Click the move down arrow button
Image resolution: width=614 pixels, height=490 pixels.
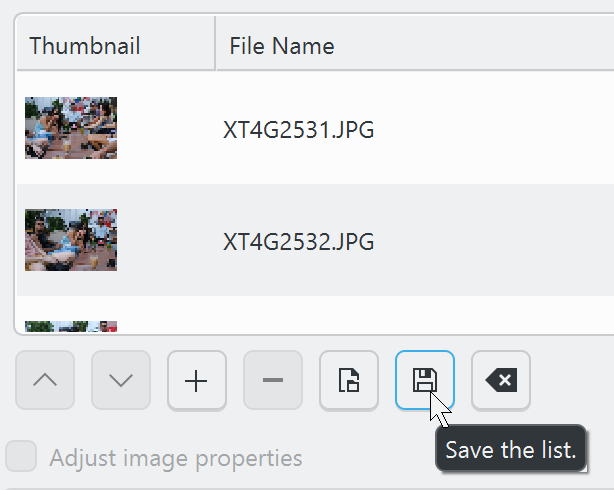tap(121, 380)
